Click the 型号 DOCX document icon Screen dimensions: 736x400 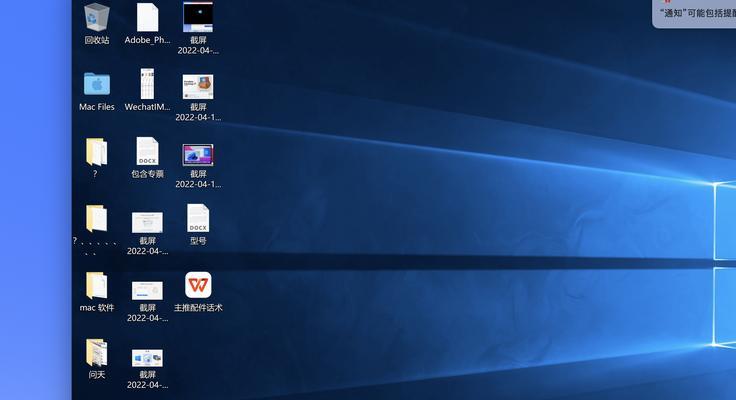tap(198, 218)
